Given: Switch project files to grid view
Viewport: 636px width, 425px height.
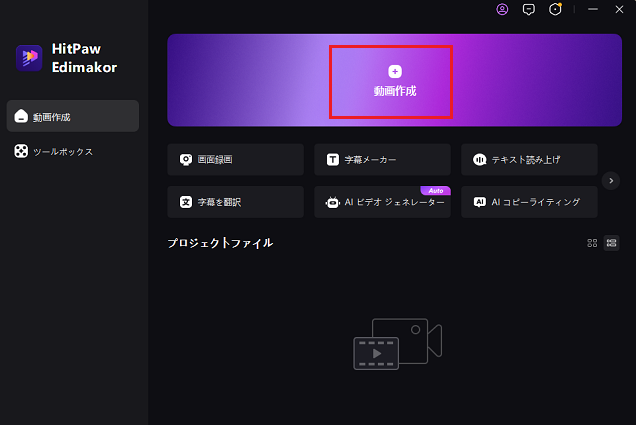Looking at the screenshot, I should point(592,243).
